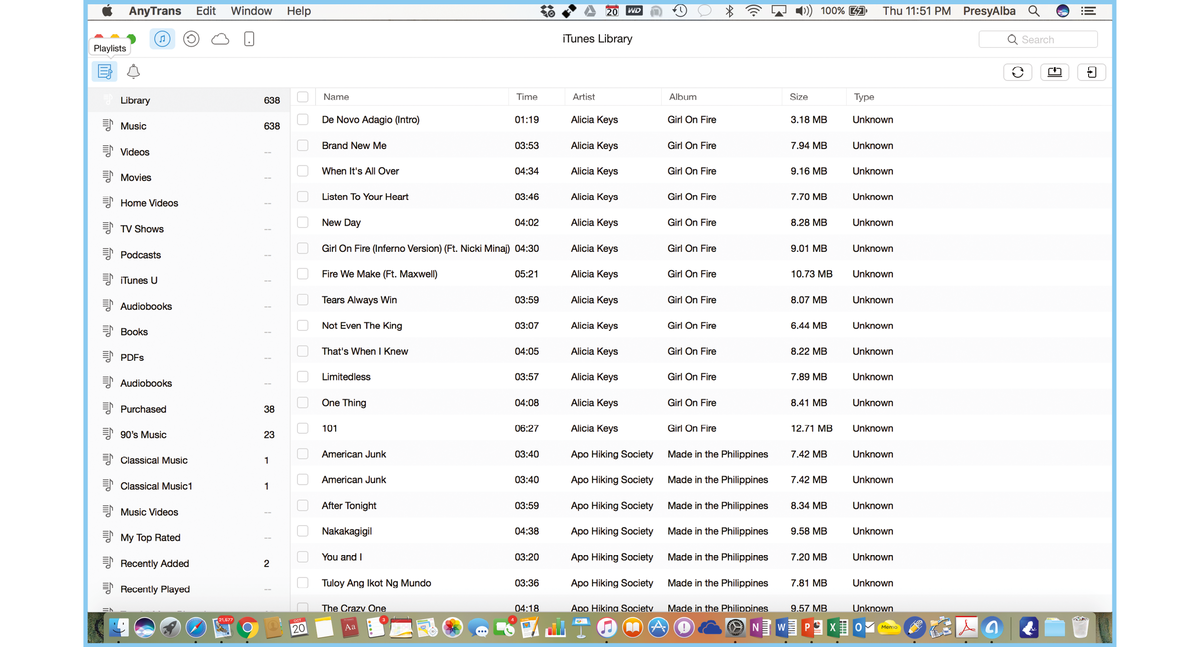Check the box for After Tonight

coord(303,505)
